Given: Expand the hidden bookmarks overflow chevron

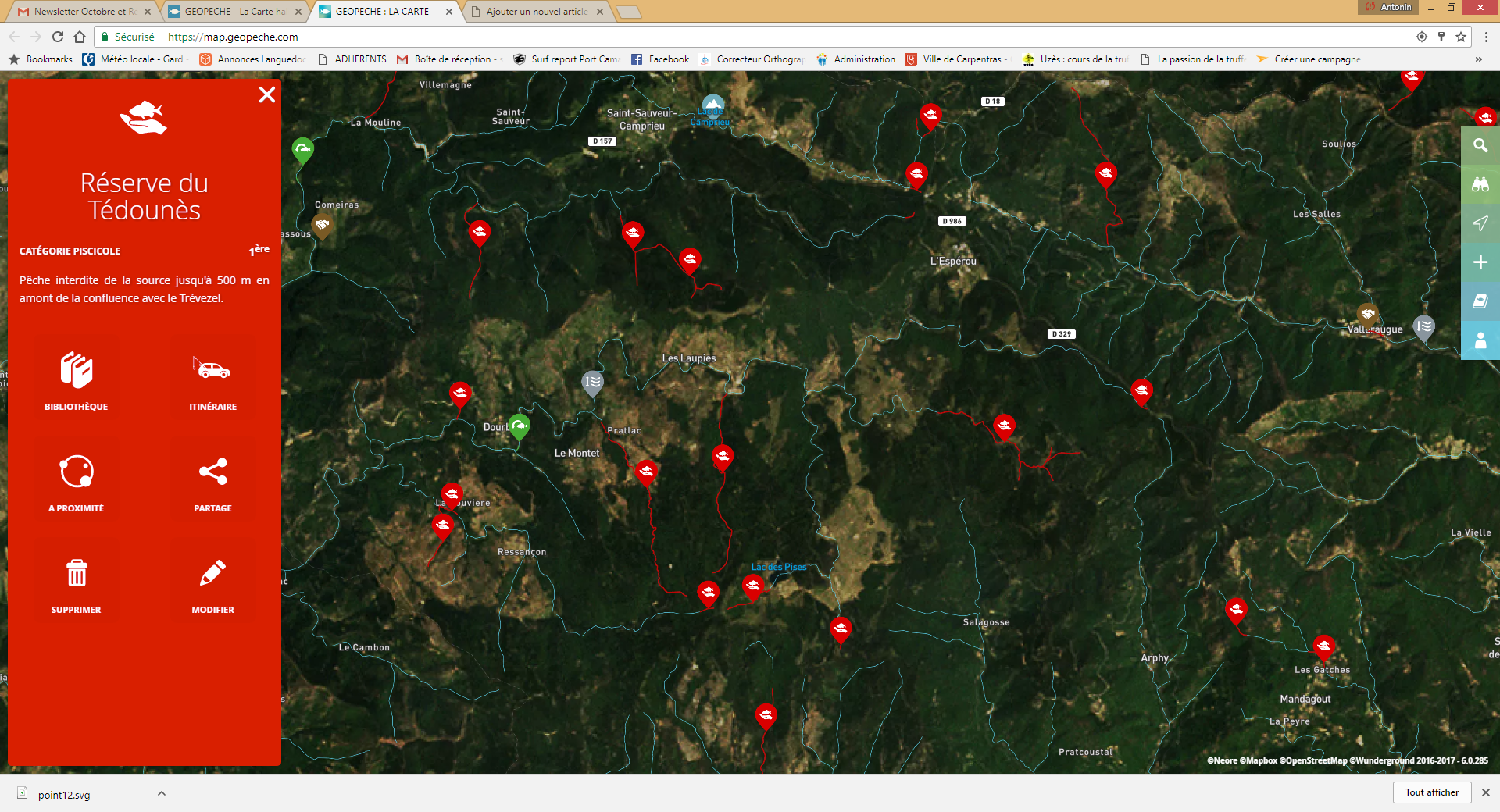Looking at the screenshot, I should click(1478, 59).
